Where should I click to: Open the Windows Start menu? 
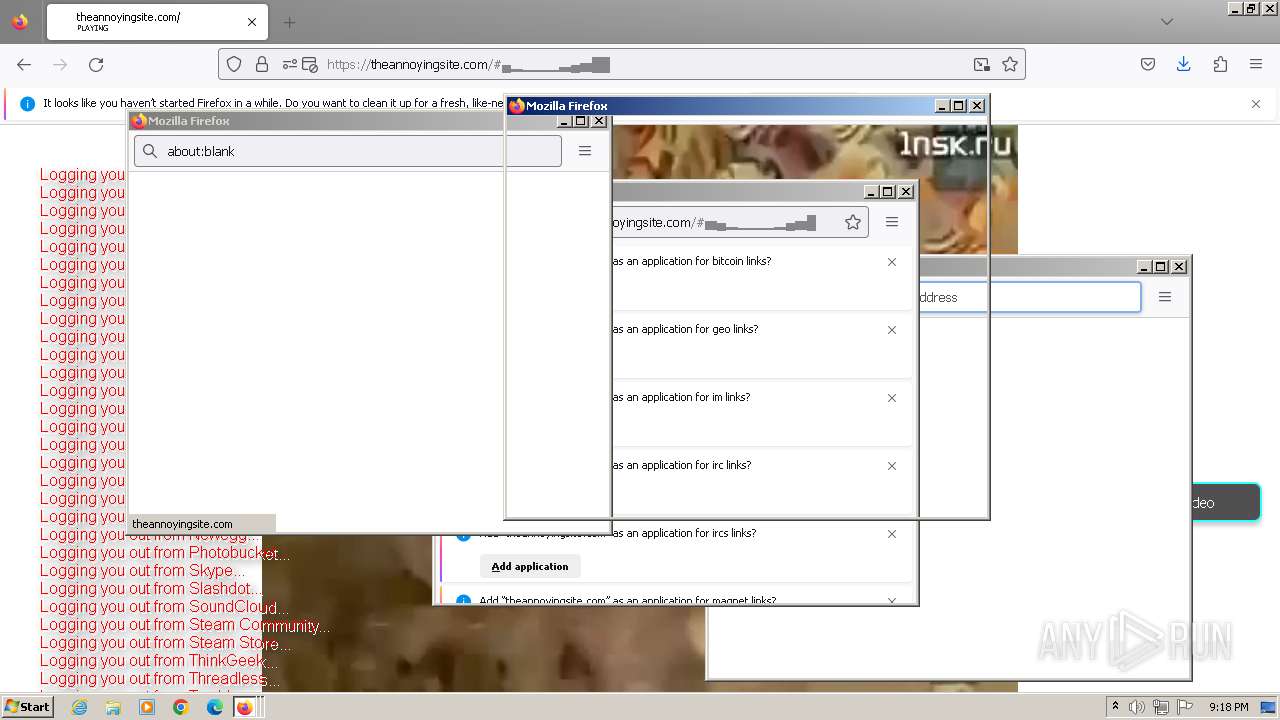[28, 707]
